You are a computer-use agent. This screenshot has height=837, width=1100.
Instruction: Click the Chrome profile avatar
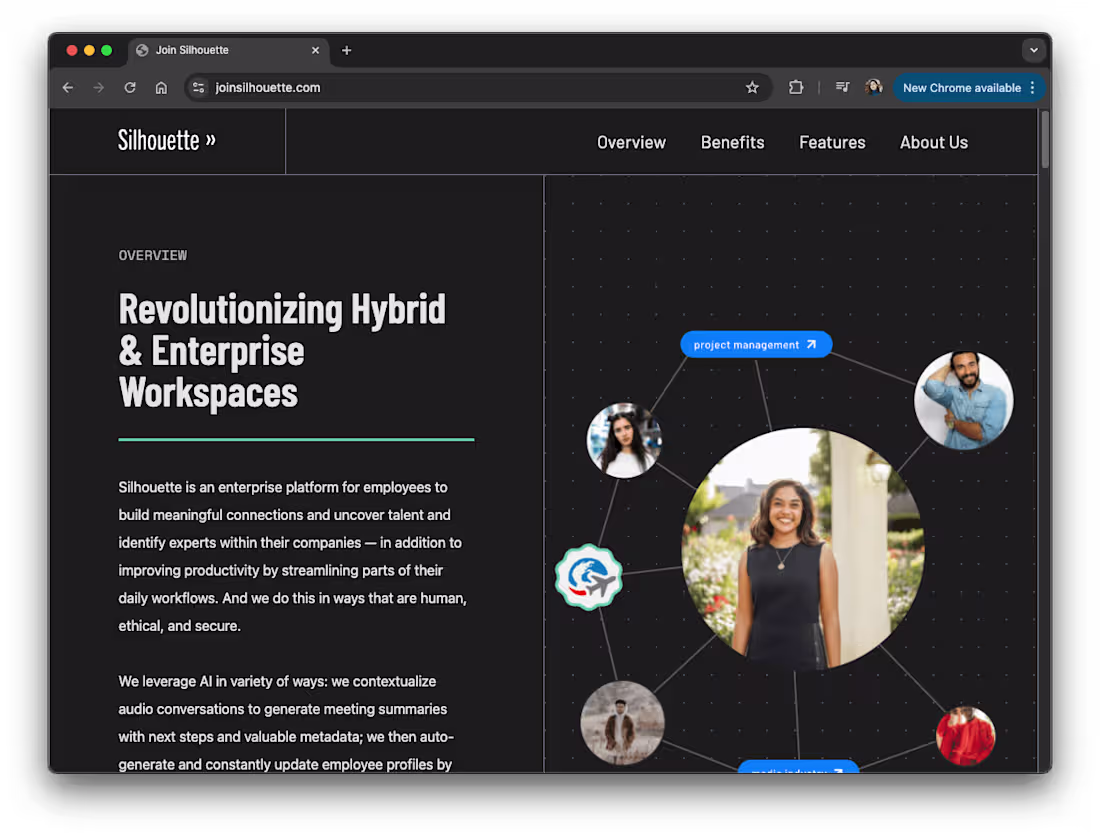pos(873,87)
